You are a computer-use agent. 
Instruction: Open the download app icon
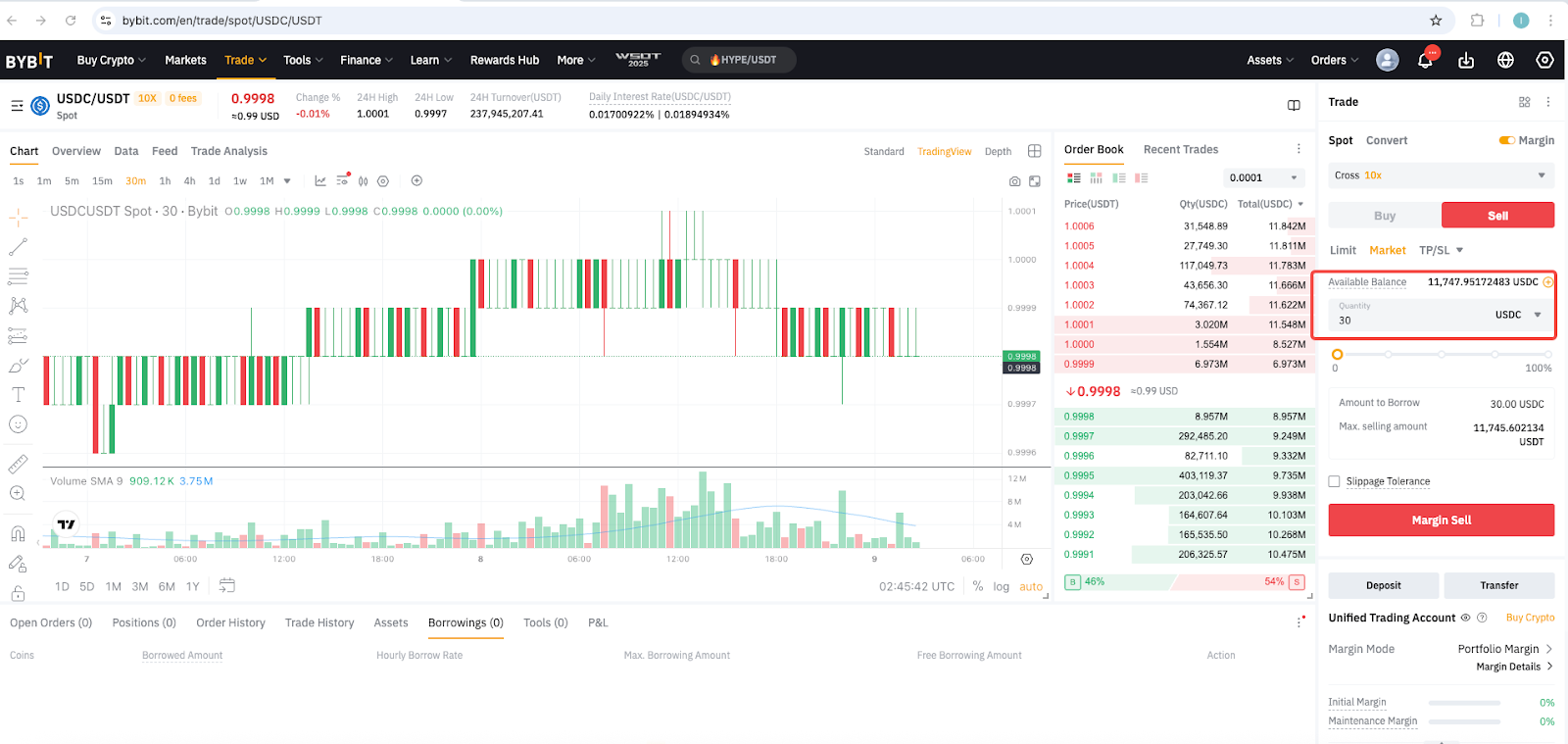click(1466, 60)
